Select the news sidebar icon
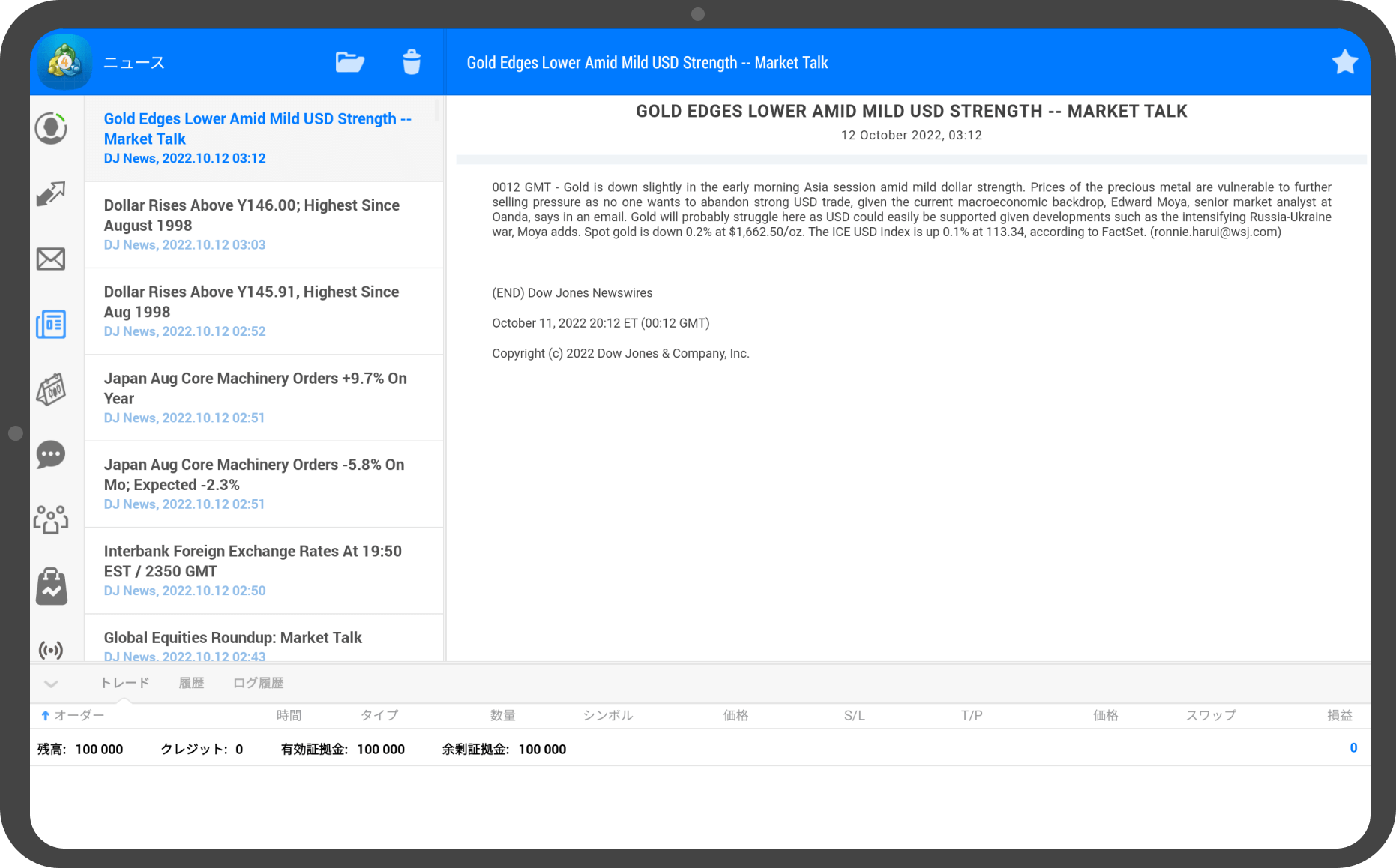Image resolution: width=1396 pixels, height=868 pixels. [x=51, y=325]
